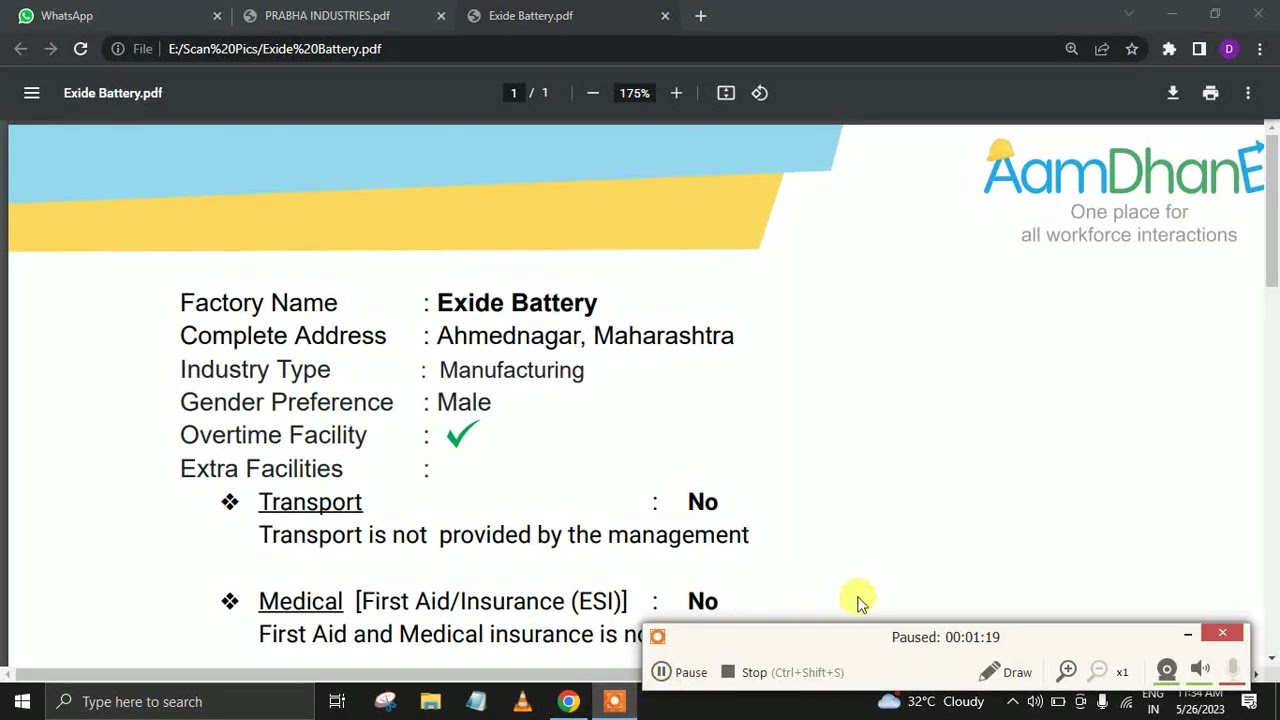Close the Exide Battery.pdf tab
Image resolution: width=1280 pixels, height=720 pixels.
pos(665,16)
